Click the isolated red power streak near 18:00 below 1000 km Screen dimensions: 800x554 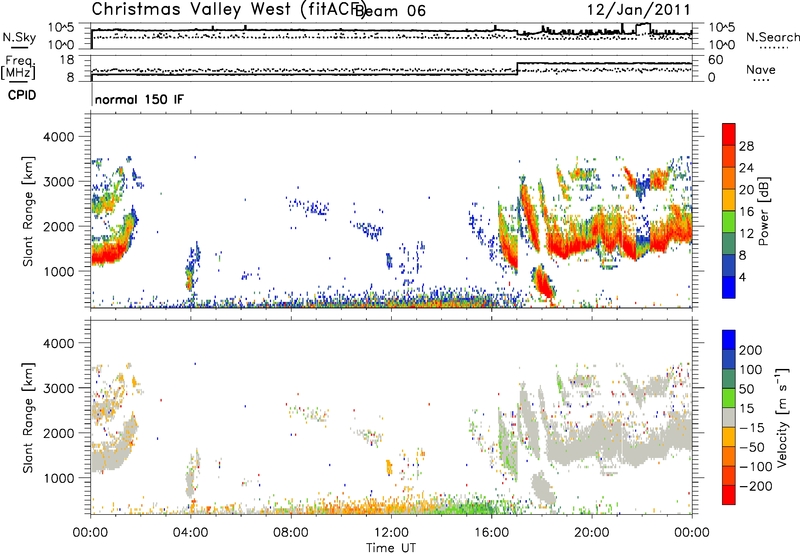click(543, 282)
